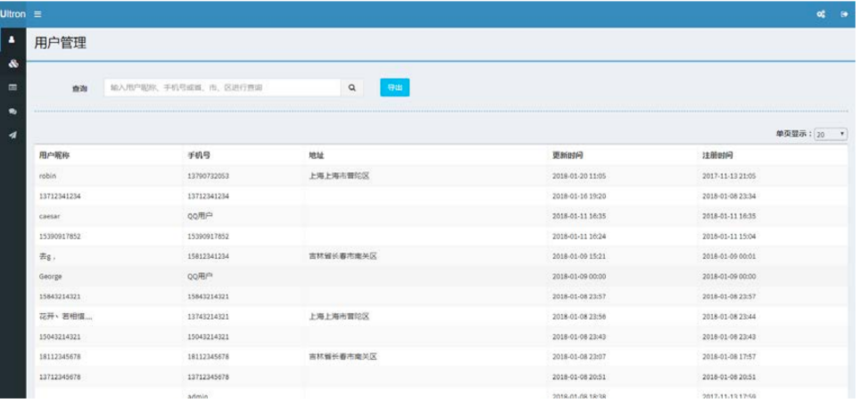
Task: Toggle the sidebar with the hamburger icon
Action: click(37, 14)
